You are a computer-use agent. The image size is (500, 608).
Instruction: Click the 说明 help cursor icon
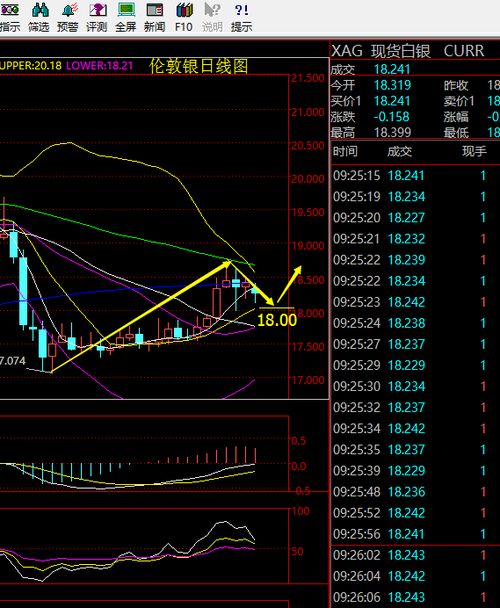tap(212, 17)
